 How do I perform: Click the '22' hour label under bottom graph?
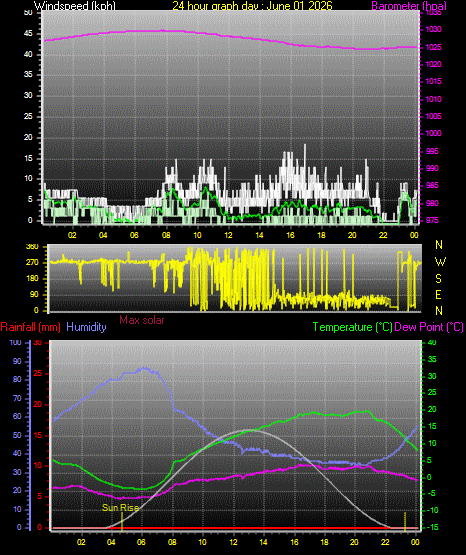tap(385, 542)
